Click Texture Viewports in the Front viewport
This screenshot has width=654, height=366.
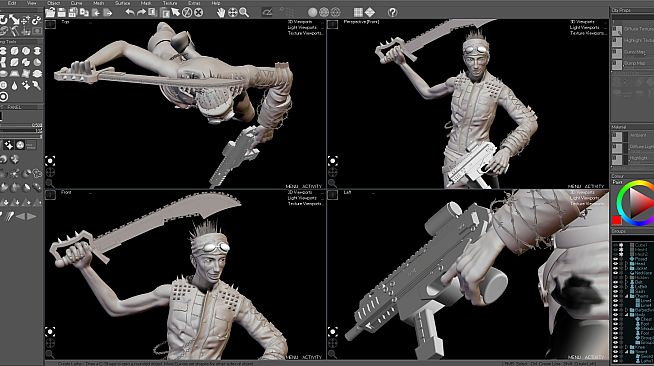[305, 204]
